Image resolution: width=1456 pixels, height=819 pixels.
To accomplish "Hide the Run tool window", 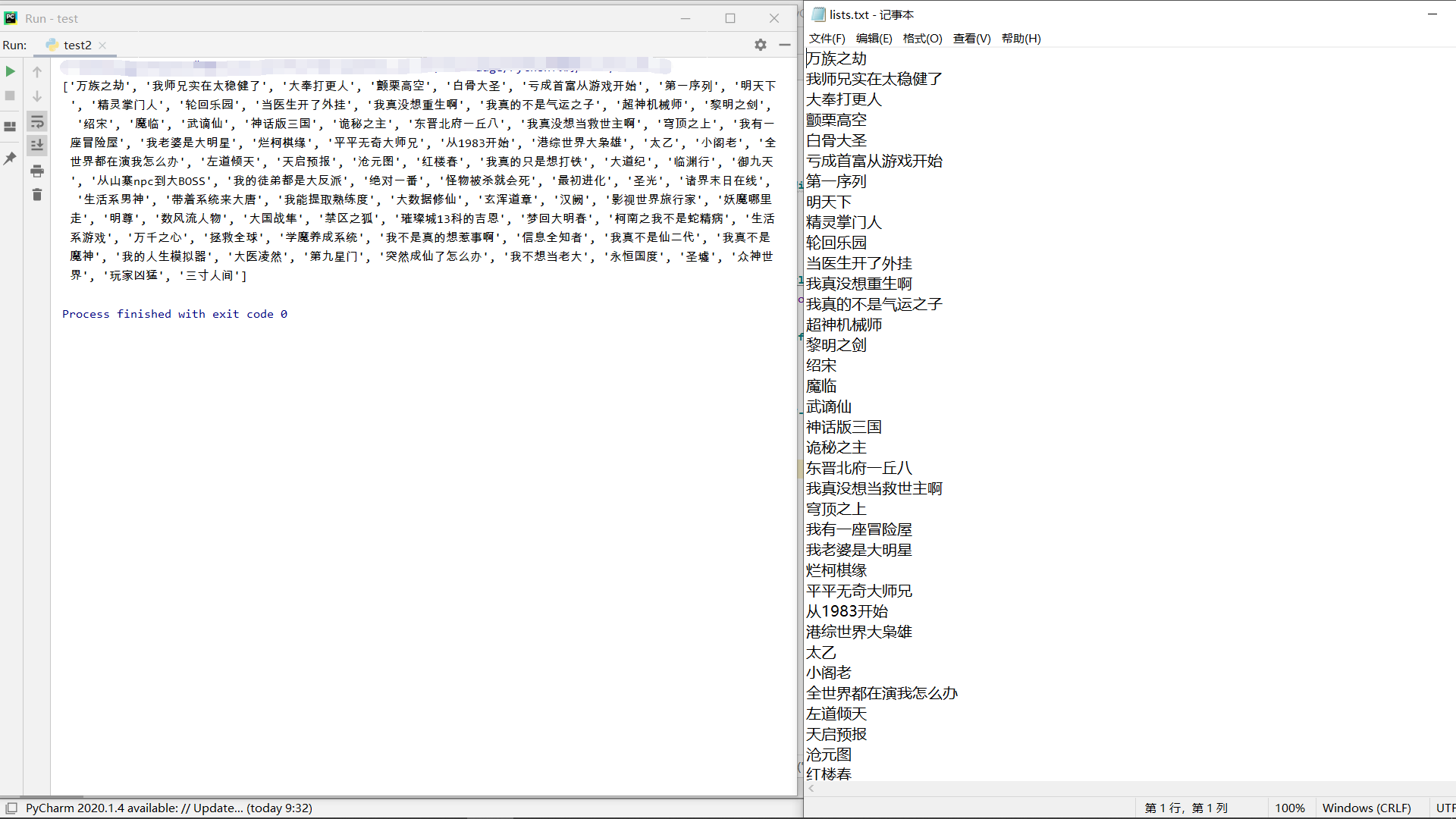I will pyautogui.click(x=785, y=45).
